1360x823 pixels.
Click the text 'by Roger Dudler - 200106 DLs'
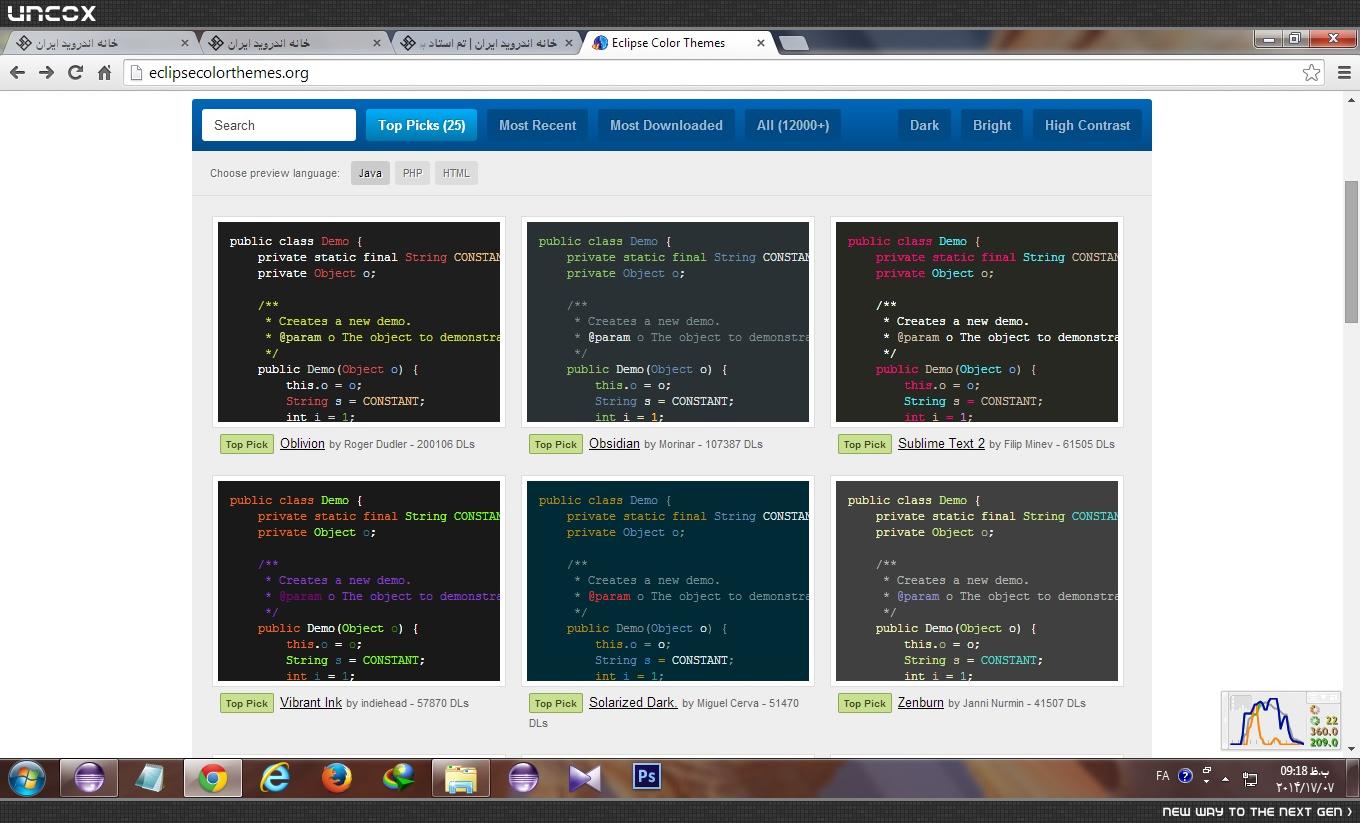coord(402,444)
